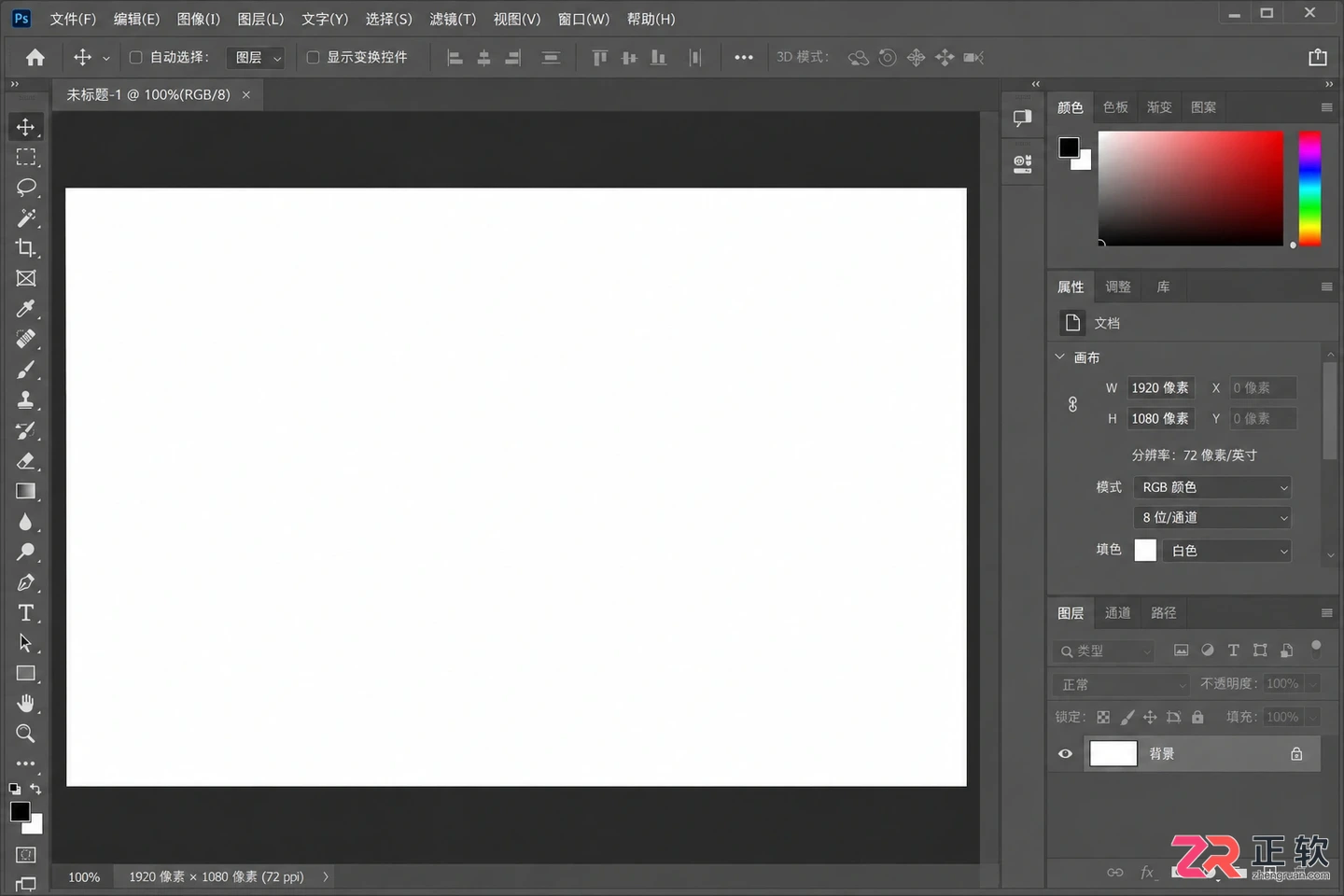Select the Frame tool
1344x896 pixels.
[x=26, y=278]
